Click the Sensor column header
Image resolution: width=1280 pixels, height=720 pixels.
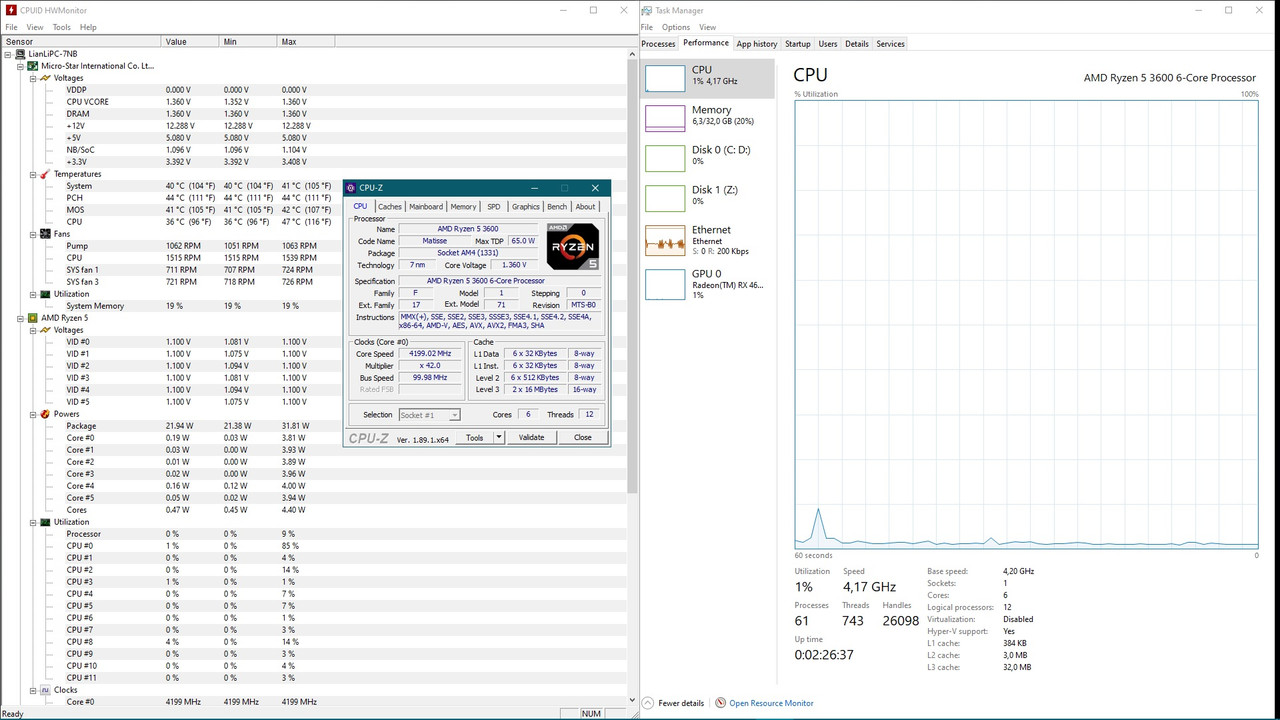(81, 42)
